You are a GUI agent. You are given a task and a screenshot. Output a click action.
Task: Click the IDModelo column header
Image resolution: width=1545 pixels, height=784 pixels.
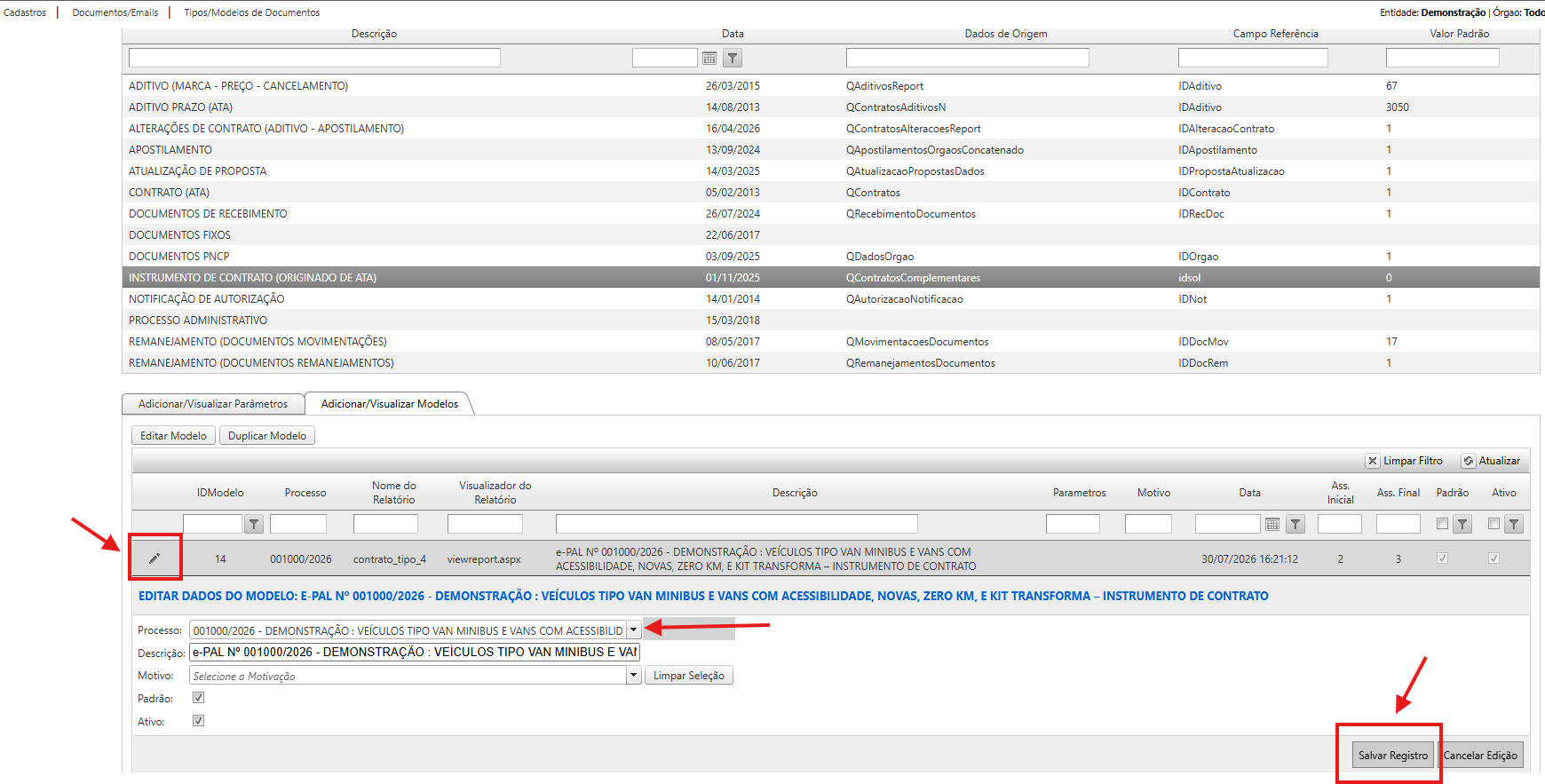click(x=220, y=493)
